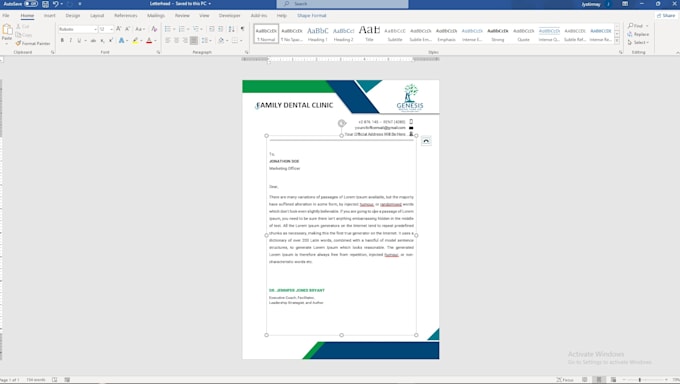Expand the Styles gallery More arrow
680x384 pixels.
click(x=617, y=41)
